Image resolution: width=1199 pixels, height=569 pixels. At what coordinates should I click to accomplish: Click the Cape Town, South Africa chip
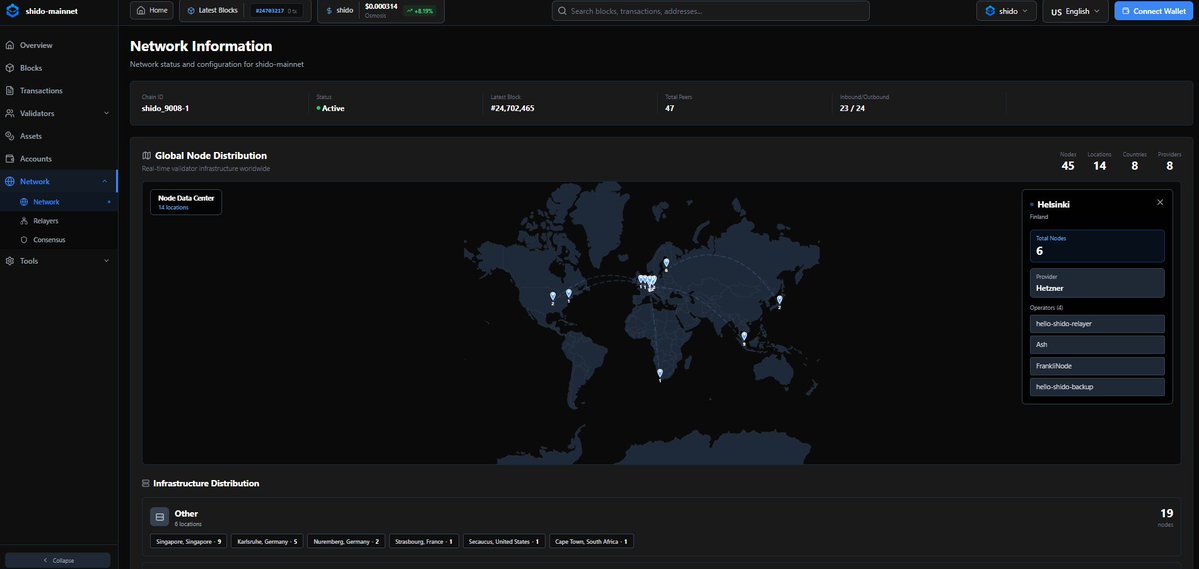click(x=591, y=541)
